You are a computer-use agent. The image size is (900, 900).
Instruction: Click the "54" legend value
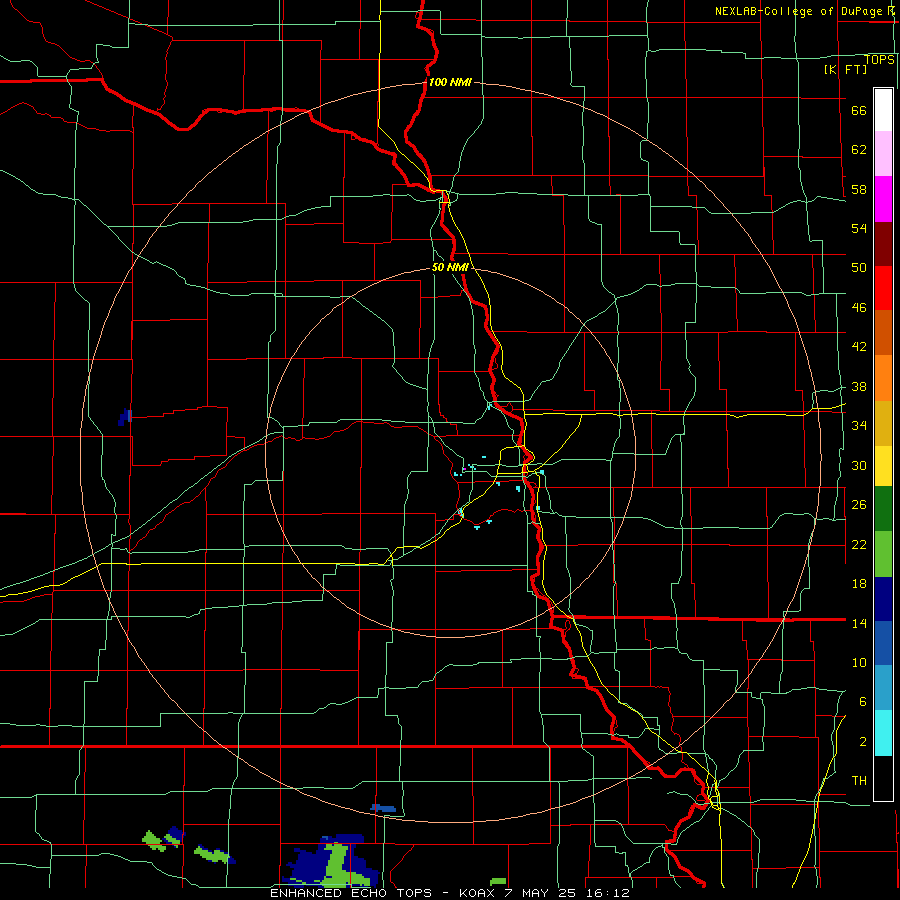(x=859, y=228)
